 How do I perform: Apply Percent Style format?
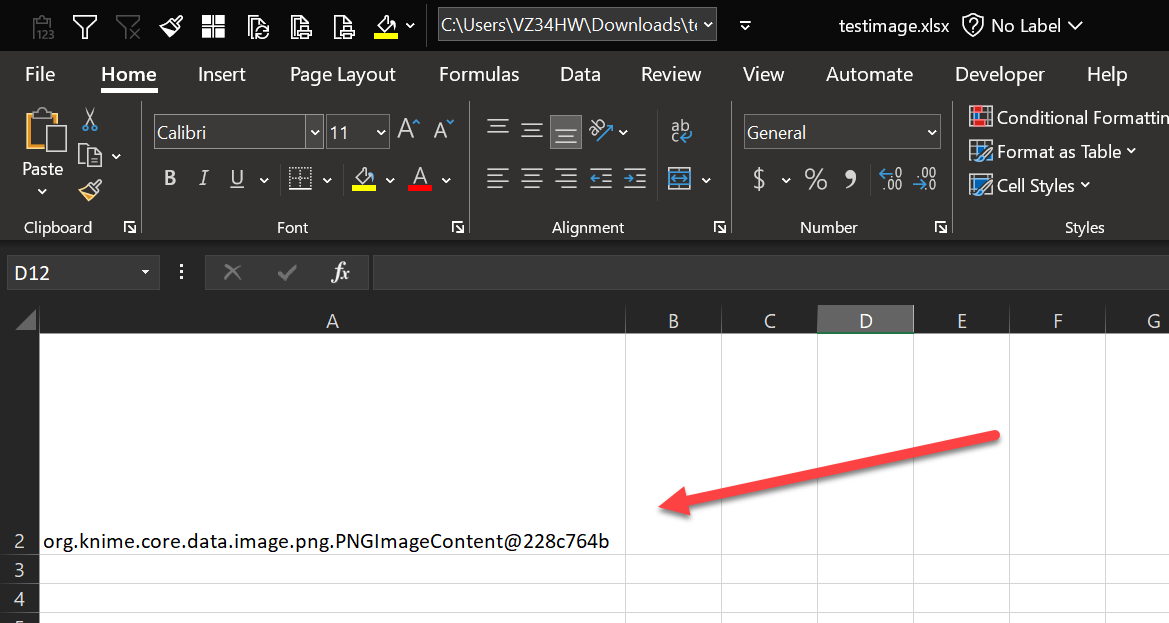pos(816,180)
